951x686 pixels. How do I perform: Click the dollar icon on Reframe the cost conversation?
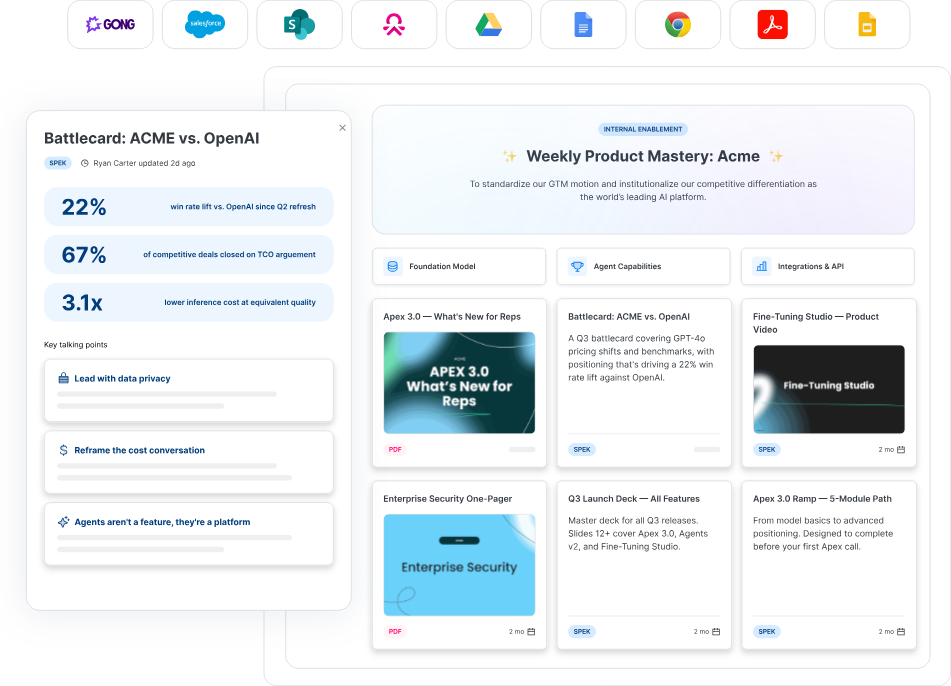coord(63,450)
